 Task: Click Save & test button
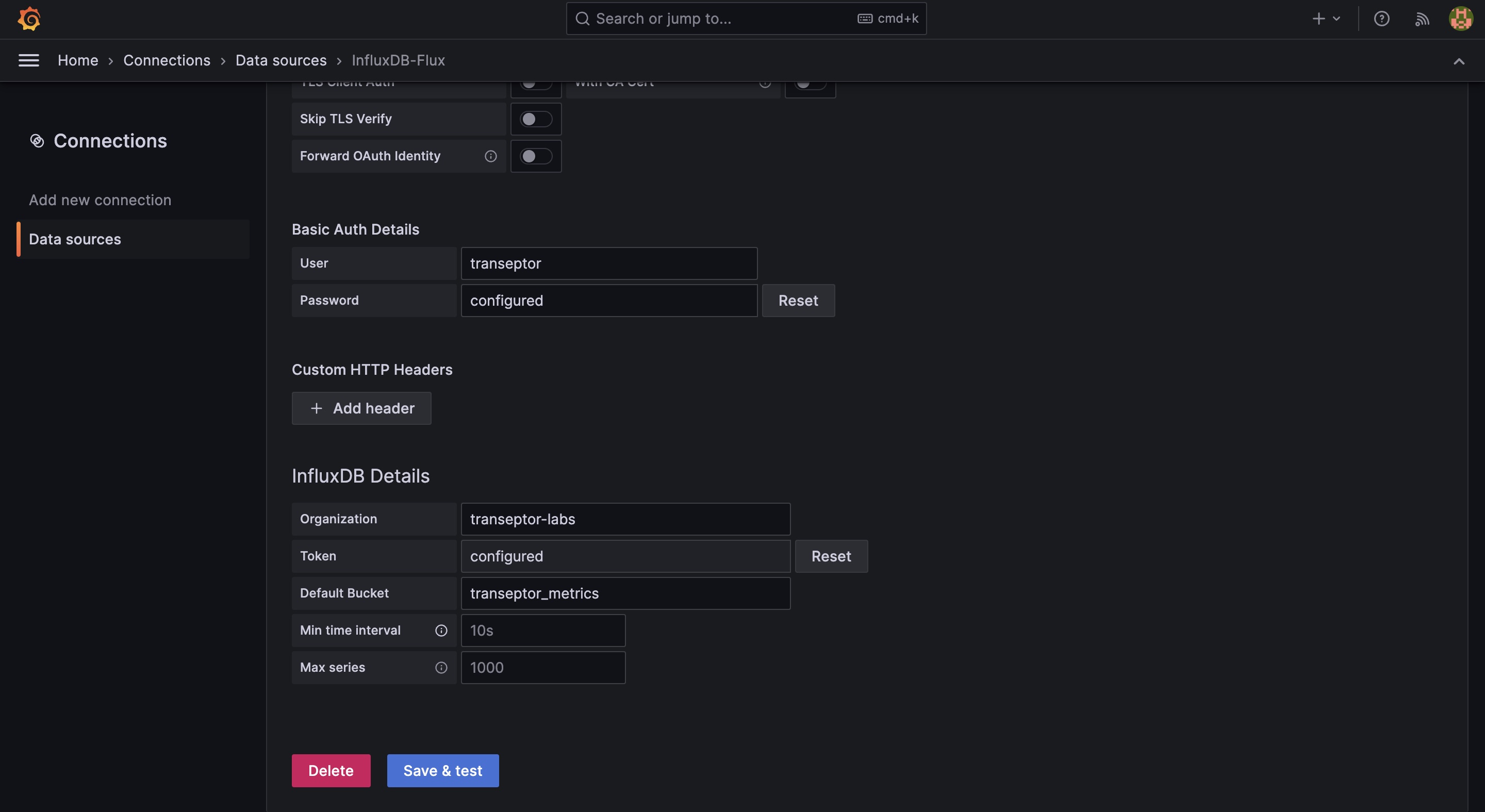(442, 770)
